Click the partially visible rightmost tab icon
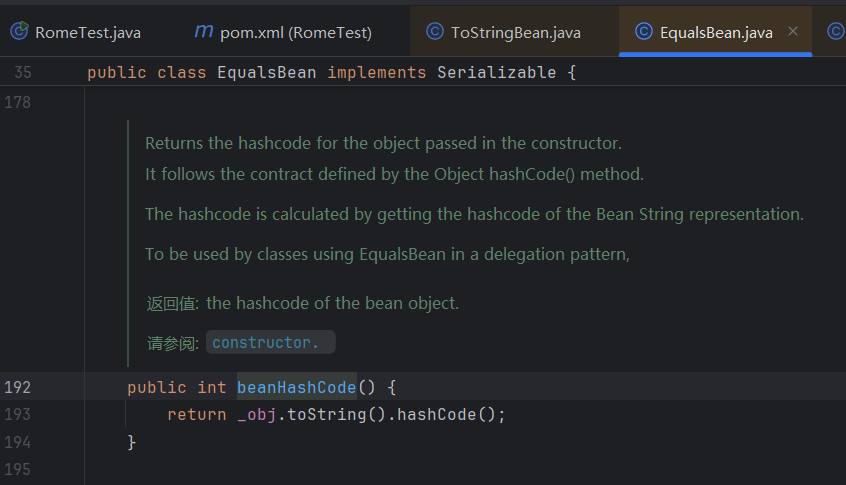846x485 pixels. [836, 32]
